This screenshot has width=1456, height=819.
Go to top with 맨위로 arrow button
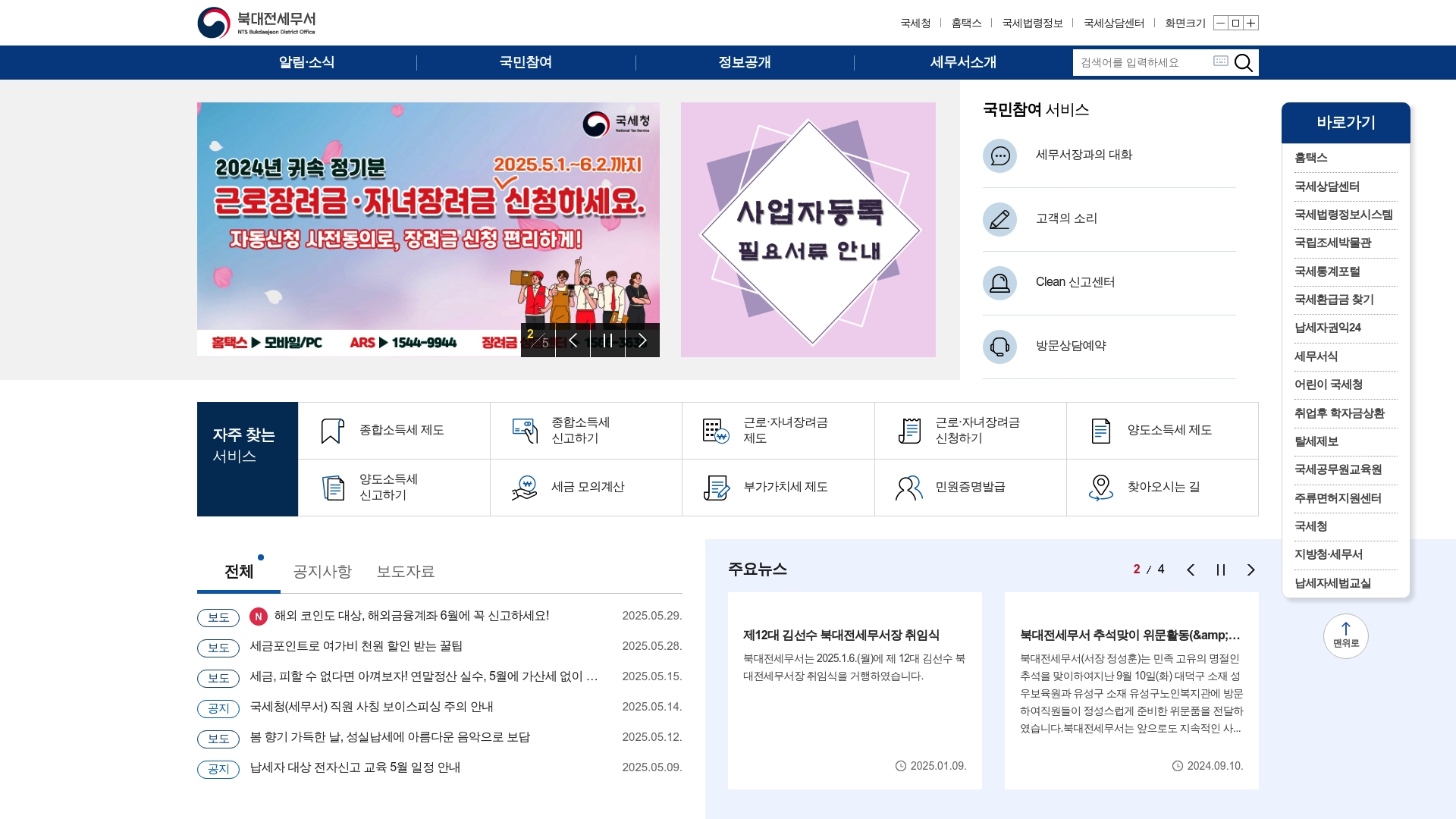[x=1346, y=635]
